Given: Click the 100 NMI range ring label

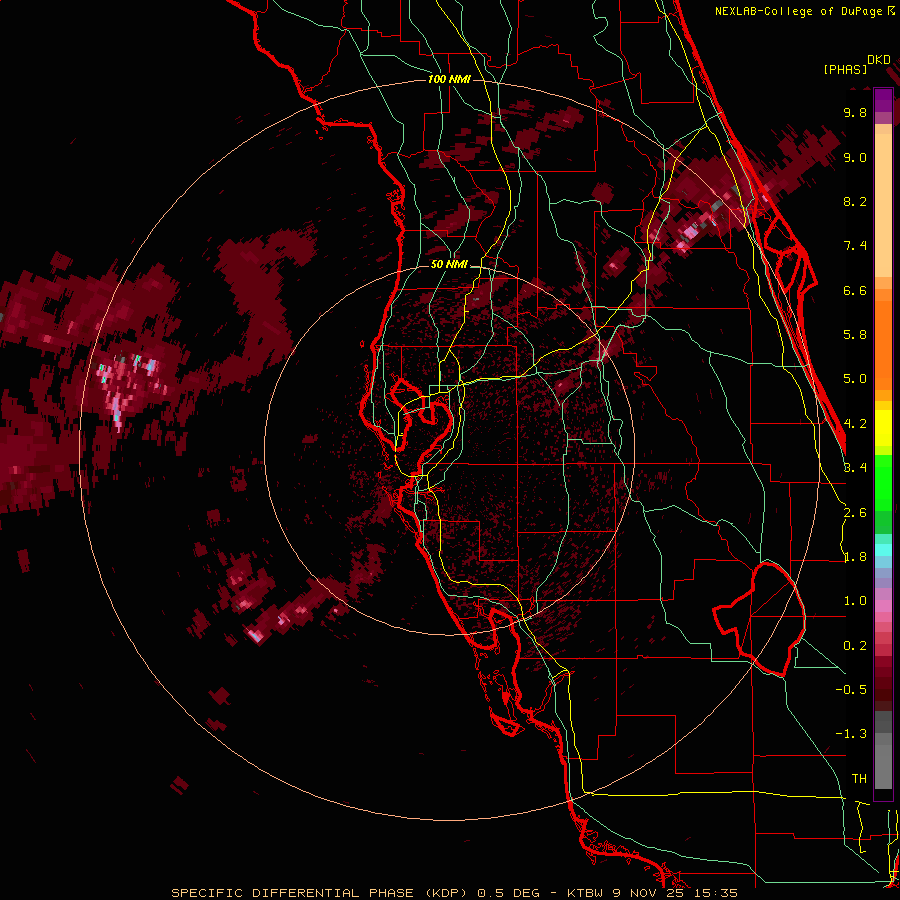Looking at the screenshot, I should tap(449, 79).
